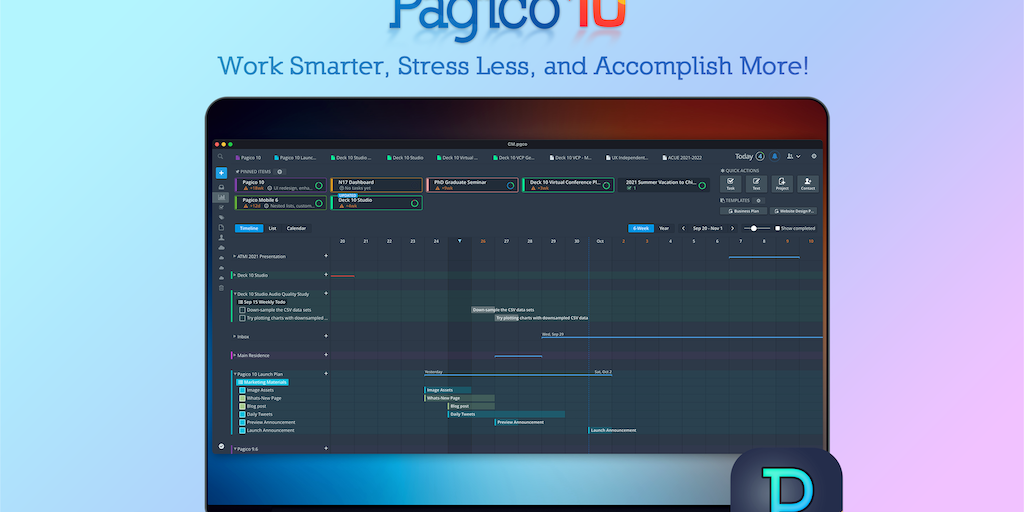Collapse the Pagico 9.6 row

click(235, 449)
